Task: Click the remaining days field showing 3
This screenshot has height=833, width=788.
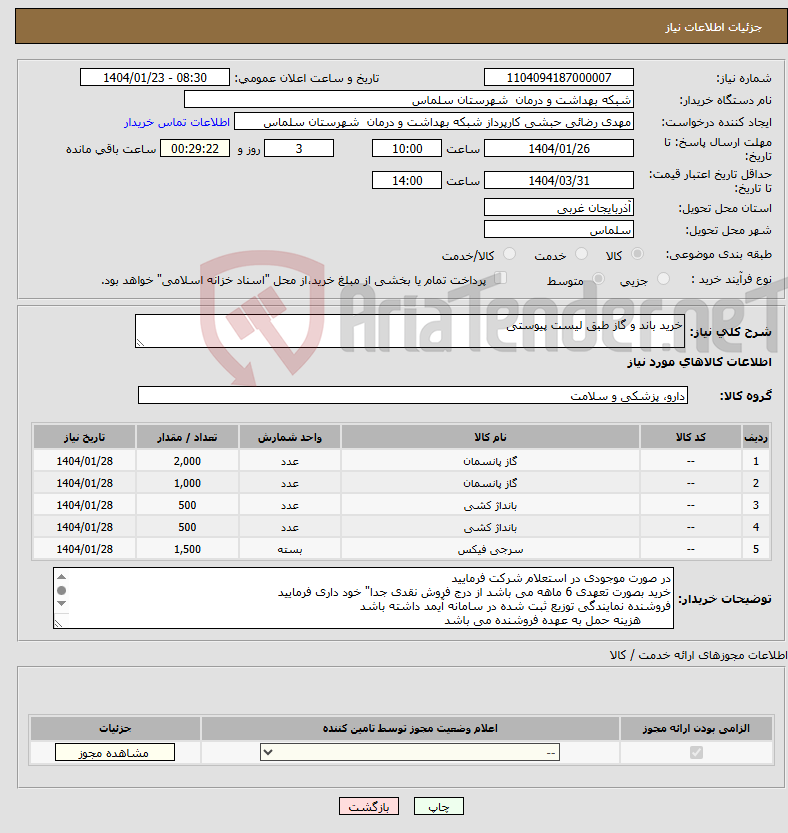Action: point(299,148)
